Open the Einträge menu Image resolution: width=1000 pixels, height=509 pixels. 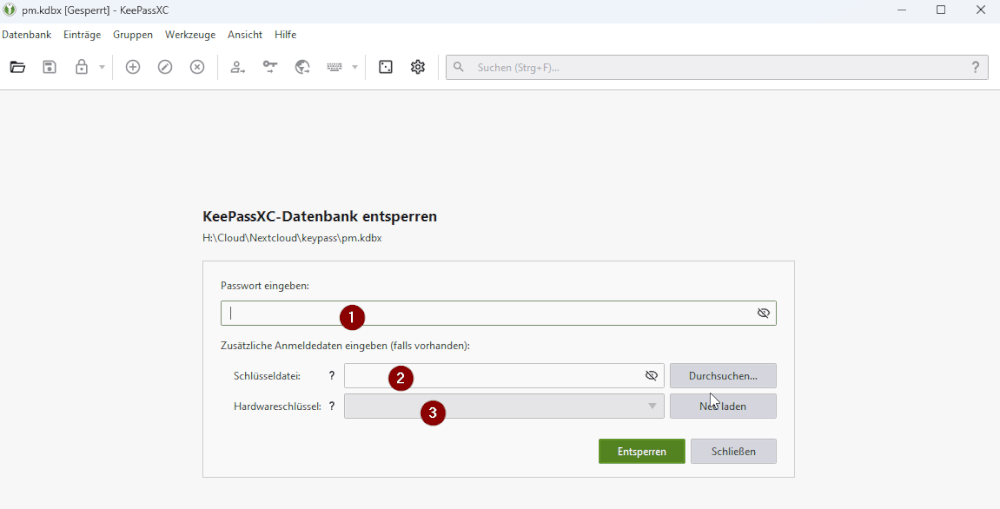(82, 34)
